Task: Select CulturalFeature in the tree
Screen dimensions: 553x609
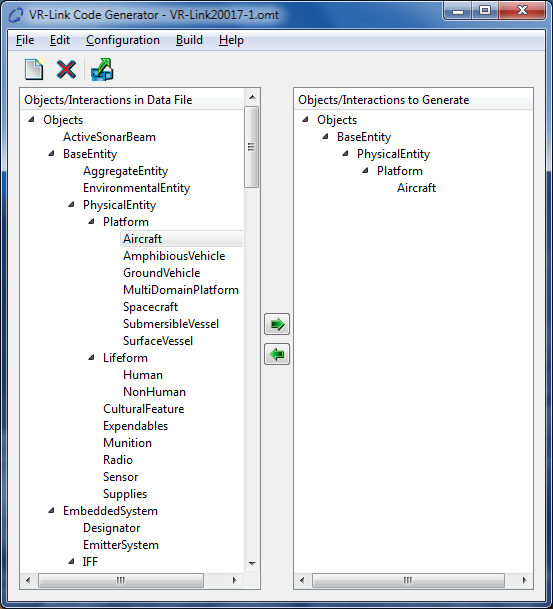Action: click(144, 409)
